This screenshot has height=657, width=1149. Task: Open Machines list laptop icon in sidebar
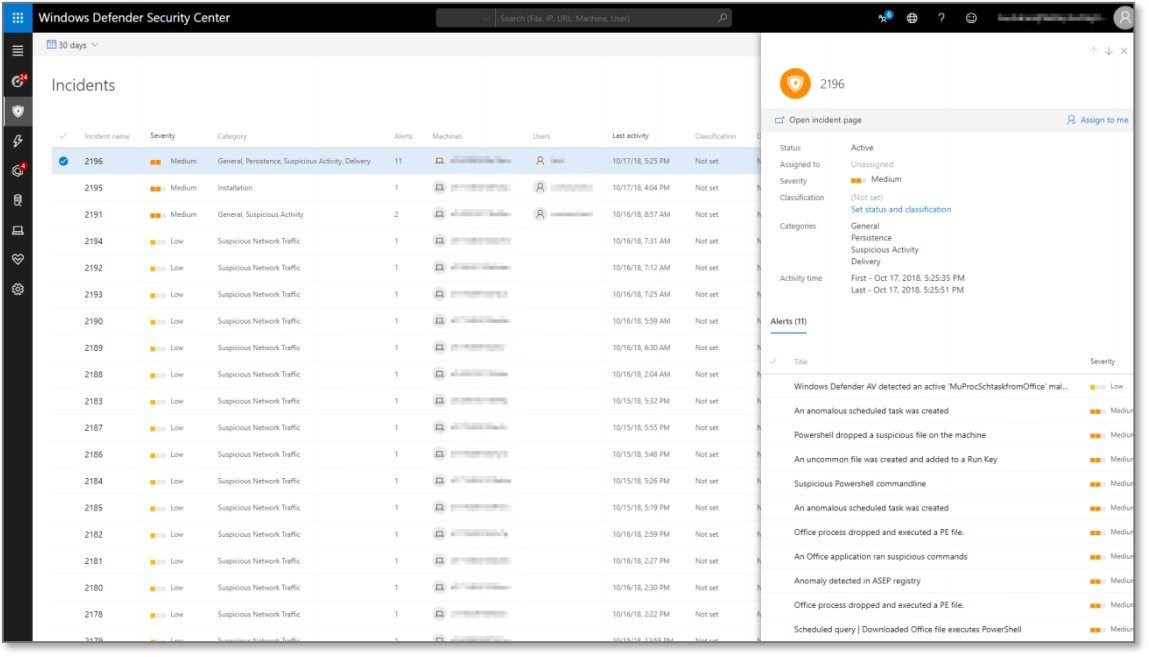coord(18,230)
